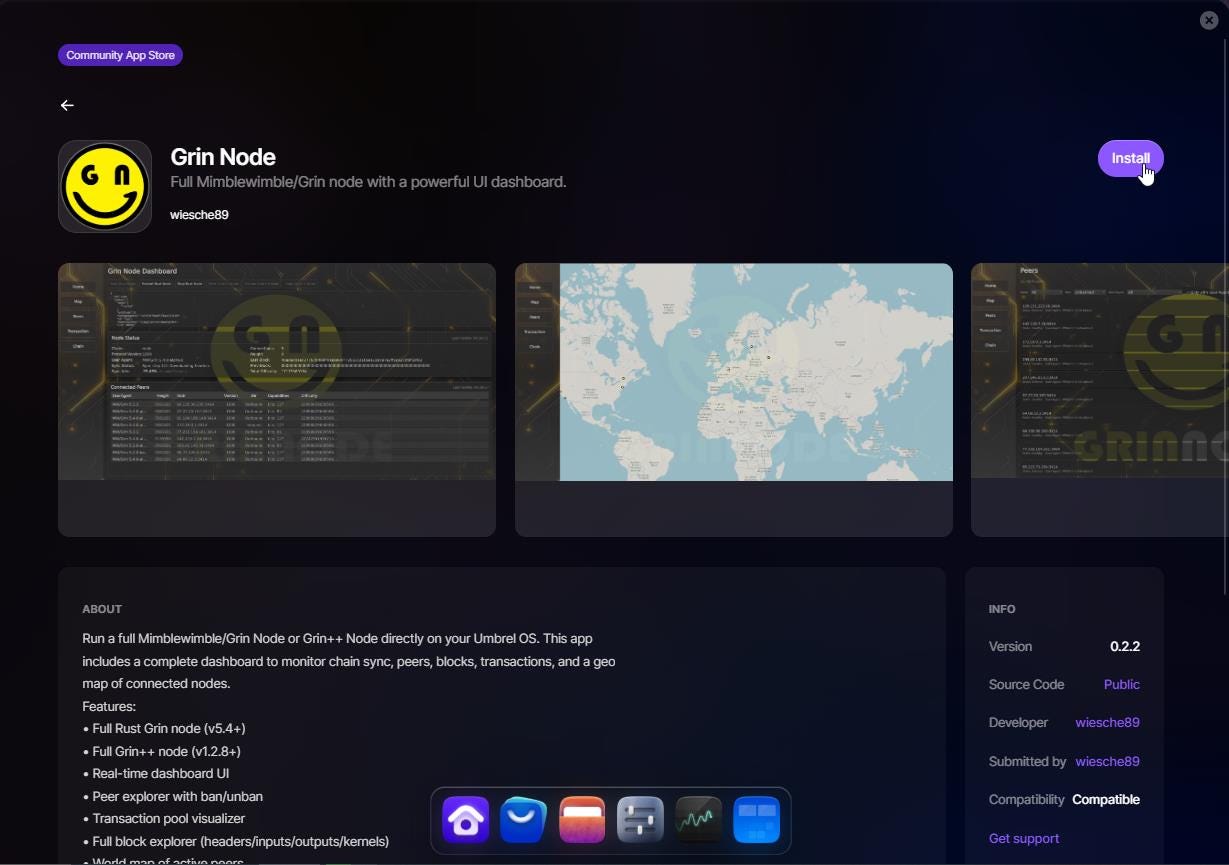Open the Peers screenshot

click(x=1100, y=400)
